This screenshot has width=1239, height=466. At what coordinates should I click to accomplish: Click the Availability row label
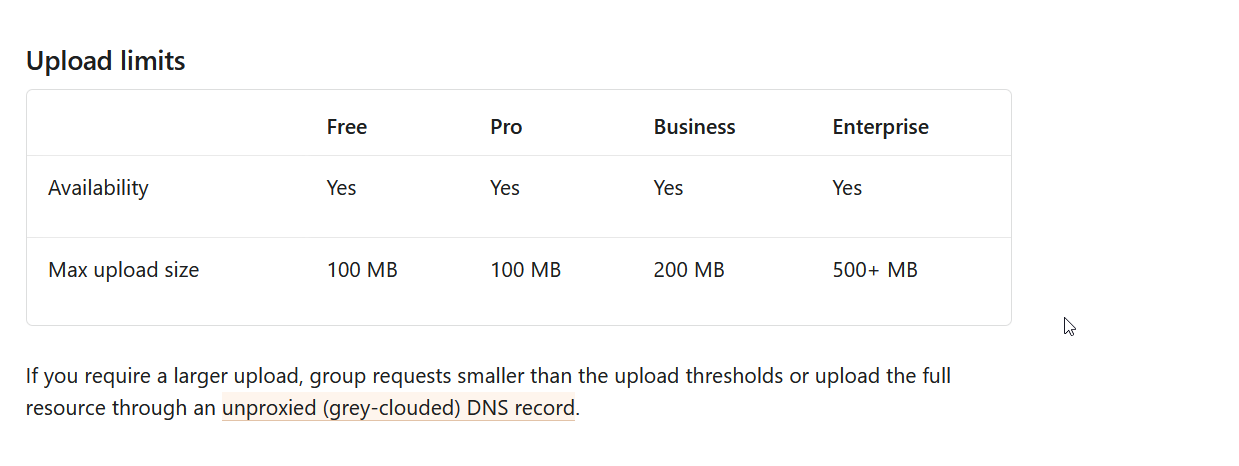[x=98, y=188]
